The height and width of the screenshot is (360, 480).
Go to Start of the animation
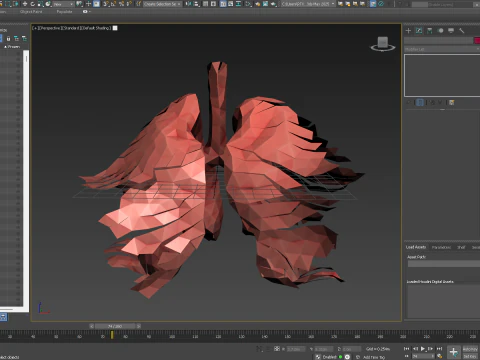coord(406,349)
